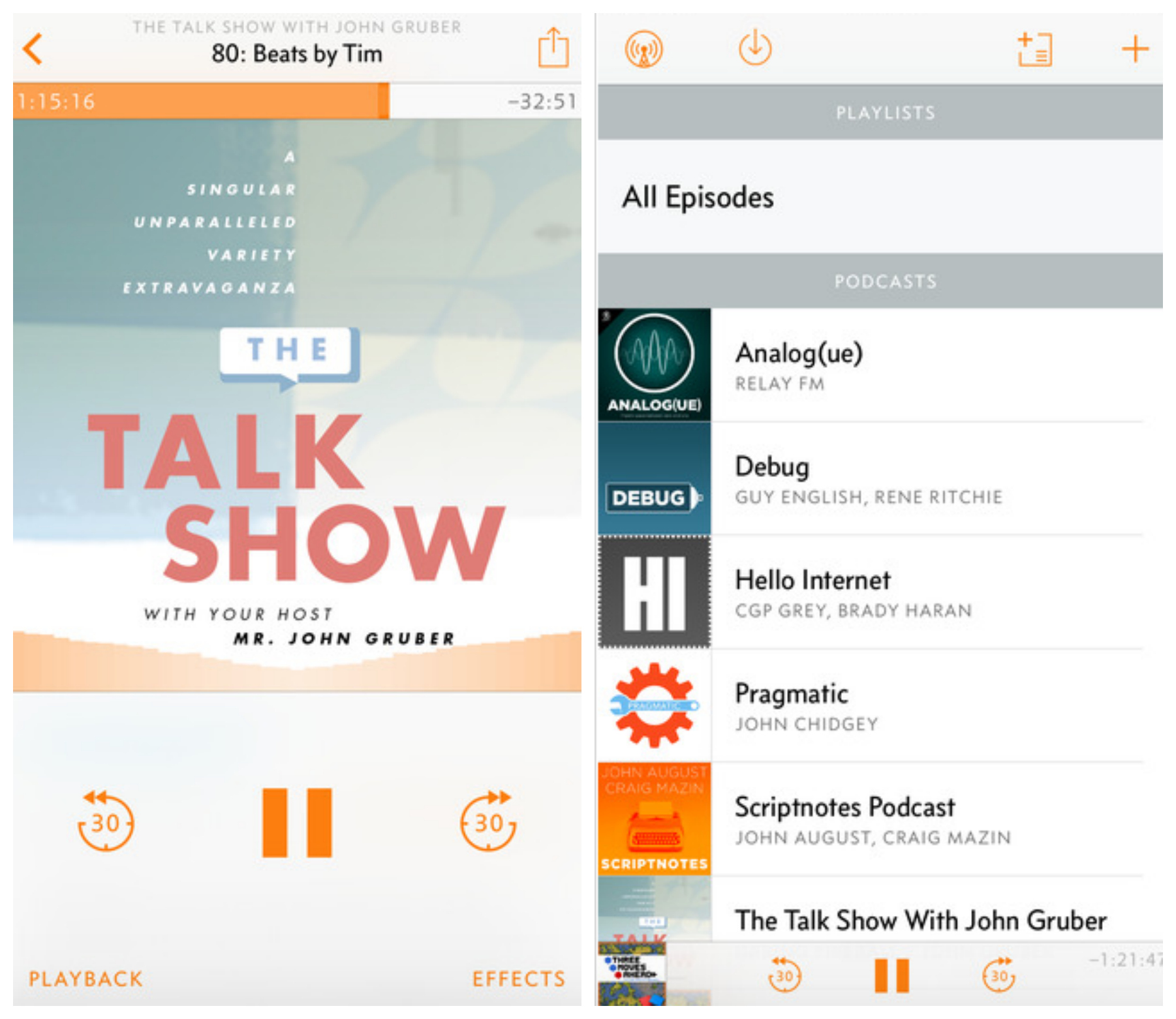Tap 'JOHN AUGUST, CRAIG MAZIN' subtitle

point(873,838)
